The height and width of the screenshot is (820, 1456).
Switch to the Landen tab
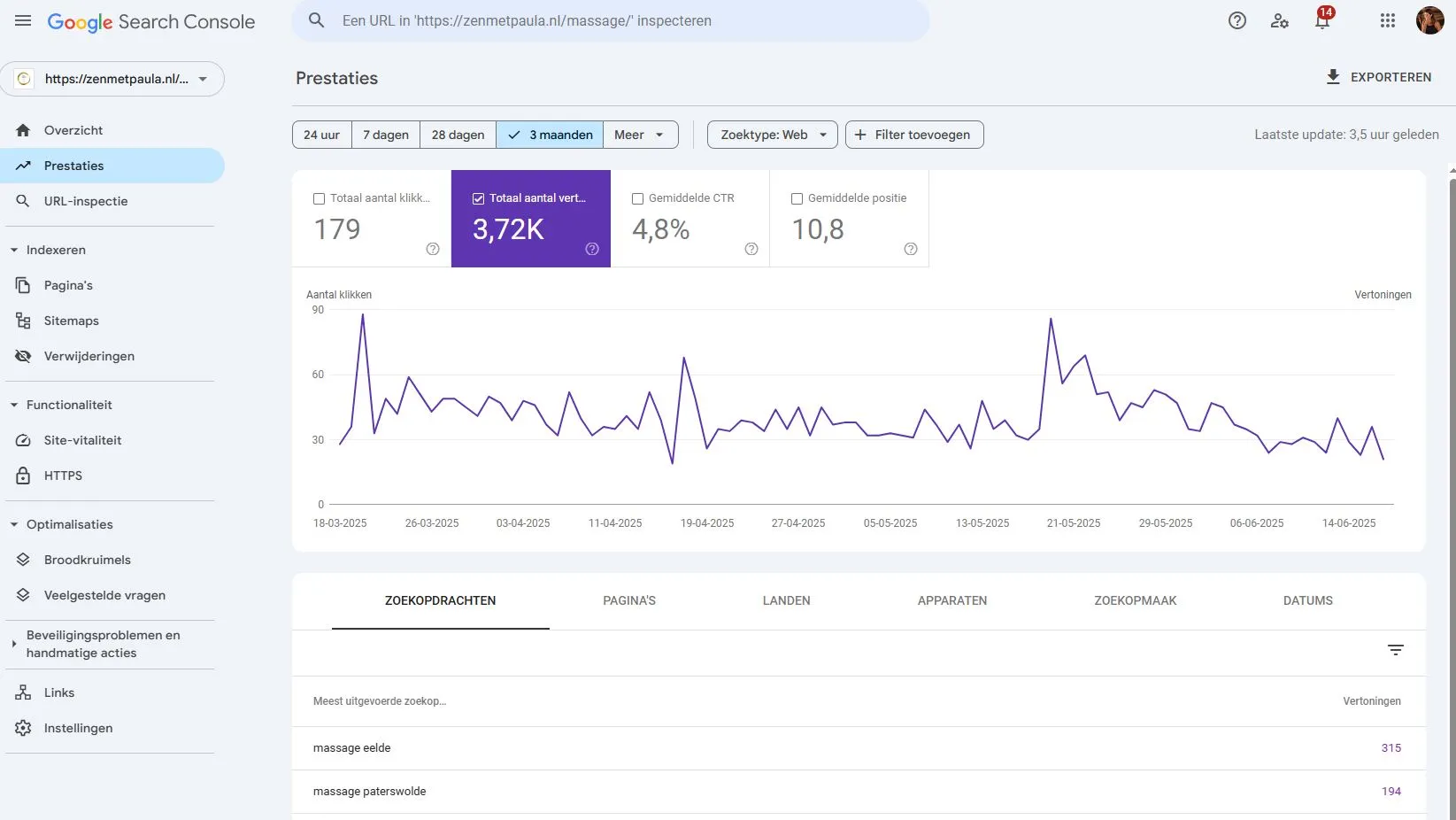(x=787, y=600)
